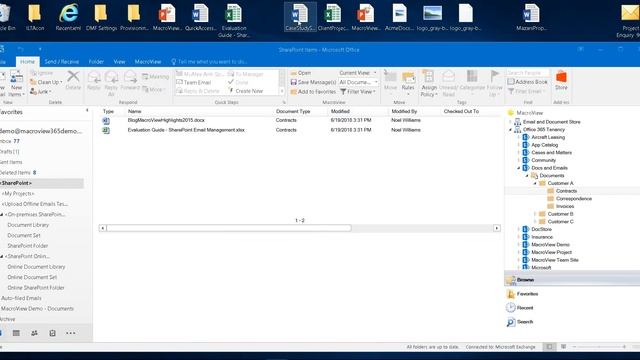Open the Calendar navigation icon
640x360 pixels.
16,333
